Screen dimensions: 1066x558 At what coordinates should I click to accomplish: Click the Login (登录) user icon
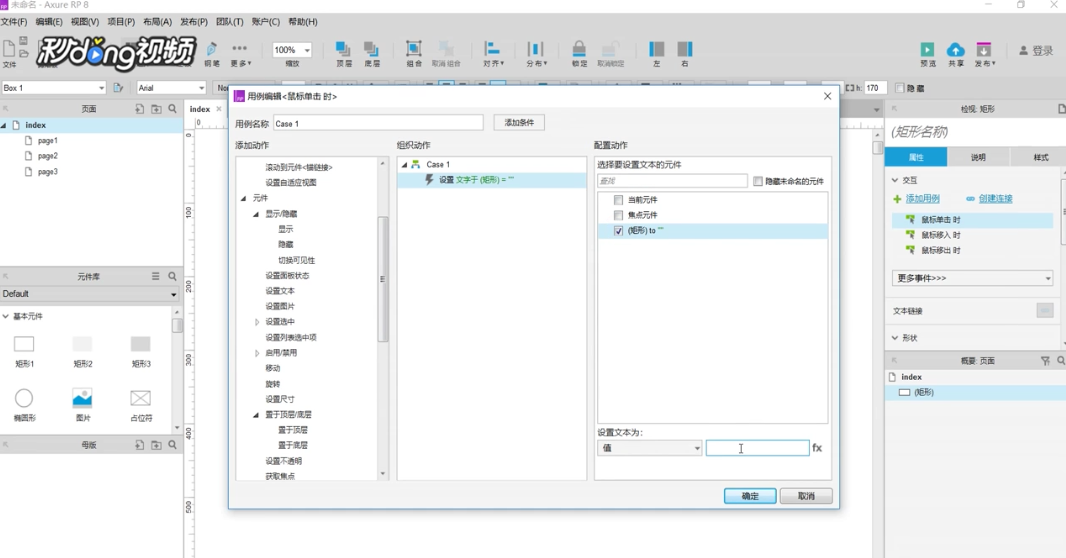[1023, 50]
